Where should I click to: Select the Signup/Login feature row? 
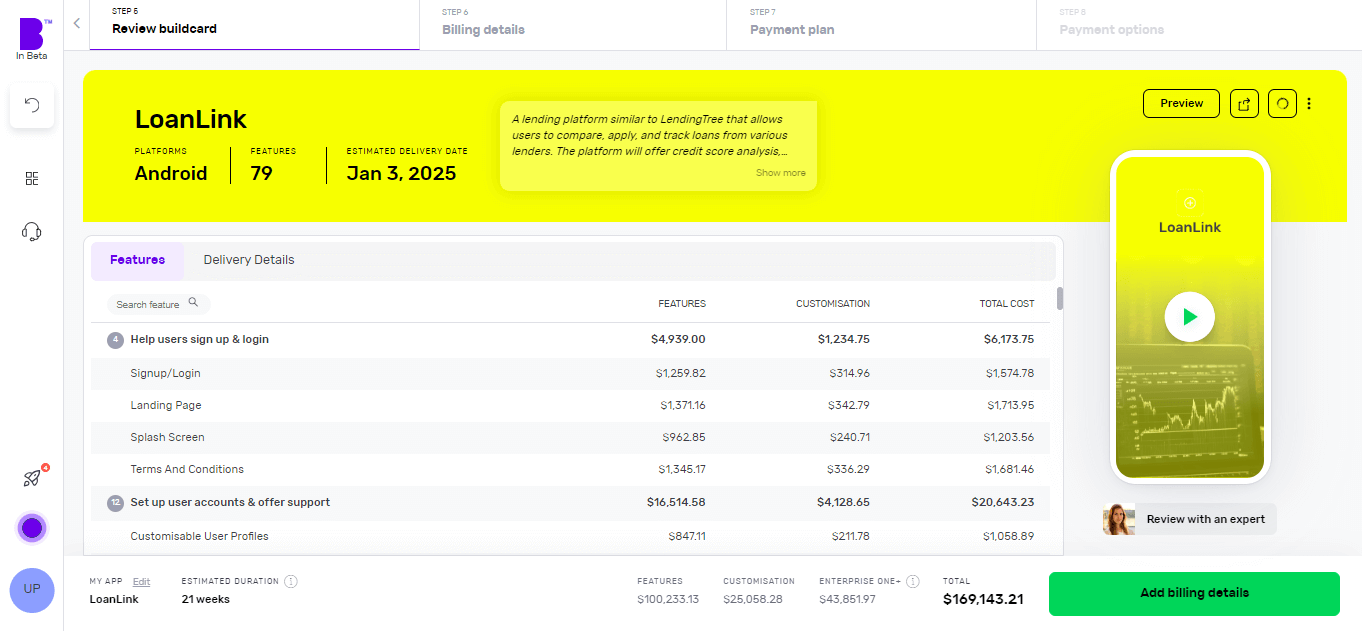(570, 373)
